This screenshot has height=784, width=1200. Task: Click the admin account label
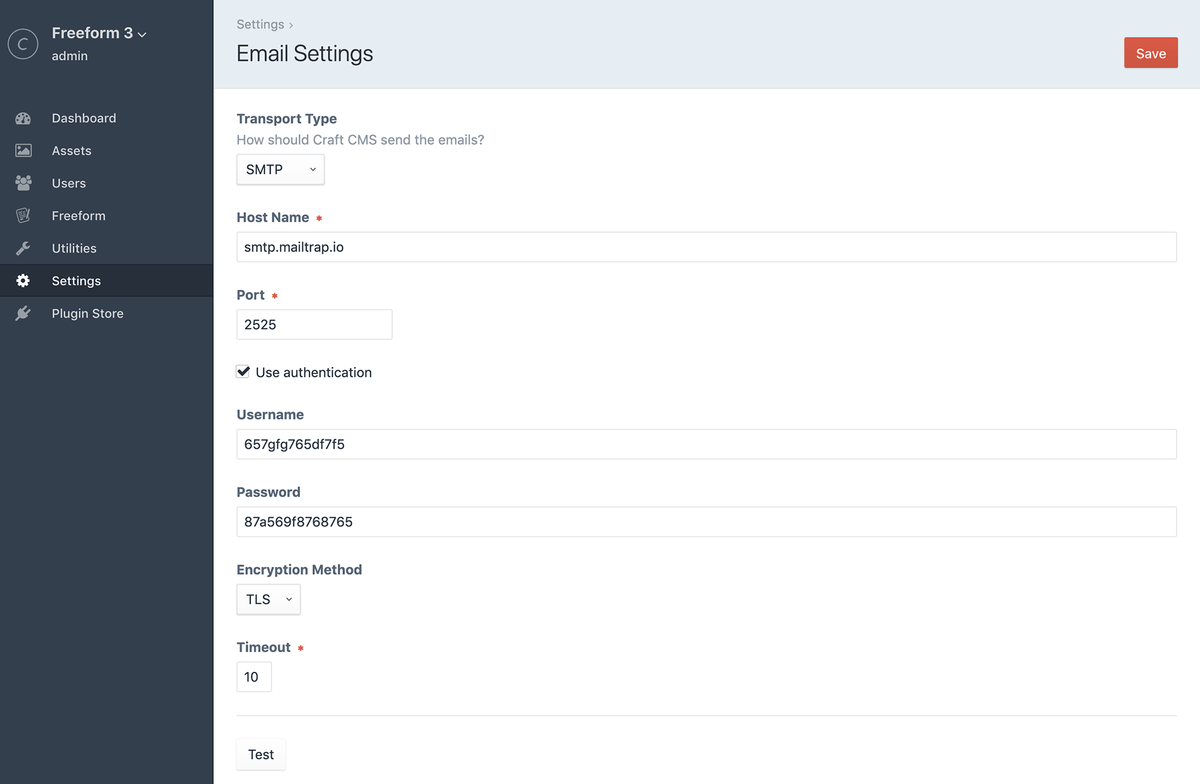pyautogui.click(x=70, y=56)
